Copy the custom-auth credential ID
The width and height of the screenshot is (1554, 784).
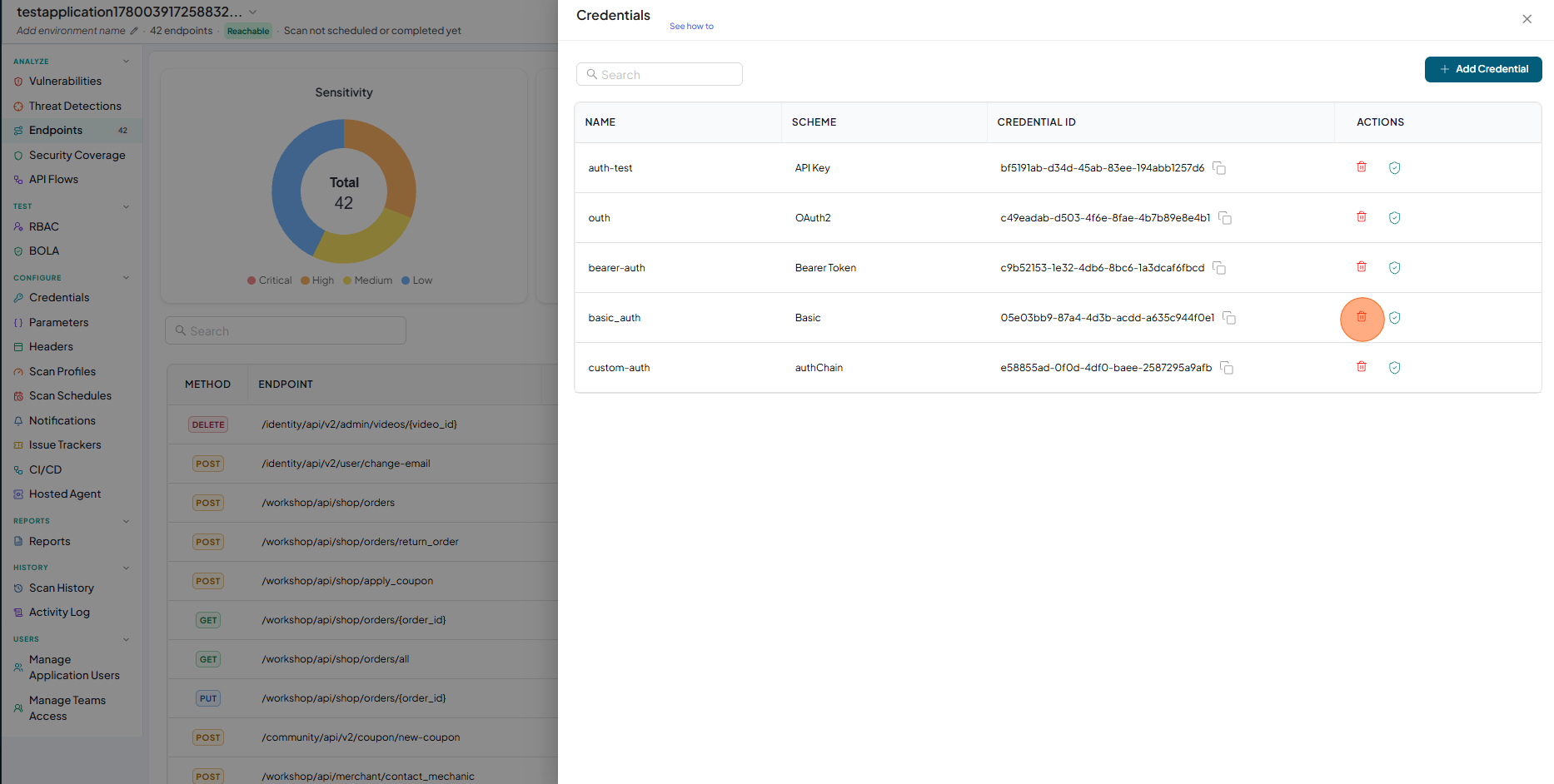coord(1227,368)
